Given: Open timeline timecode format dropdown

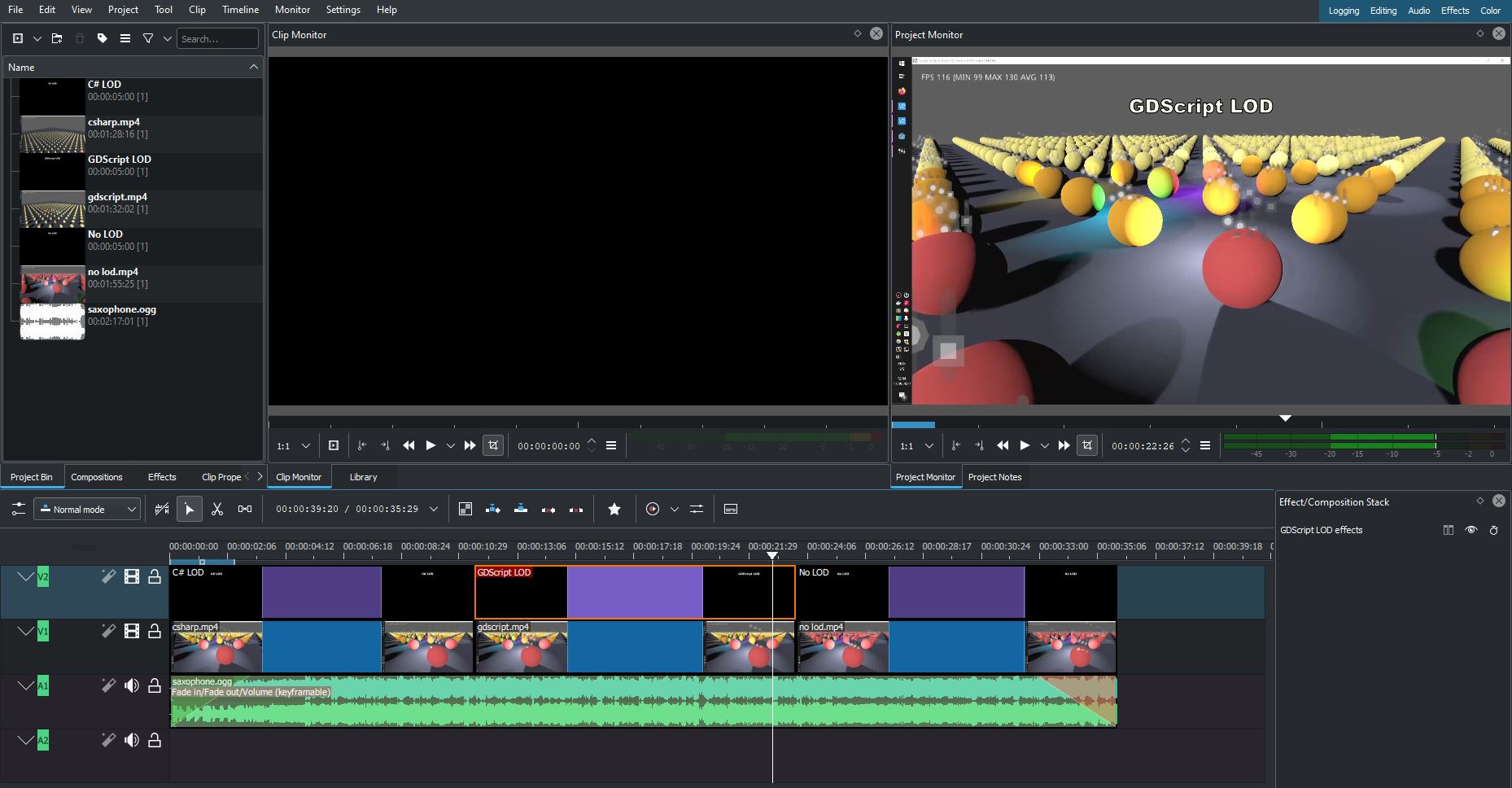Looking at the screenshot, I should pyautogui.click(x=434, y=509).
